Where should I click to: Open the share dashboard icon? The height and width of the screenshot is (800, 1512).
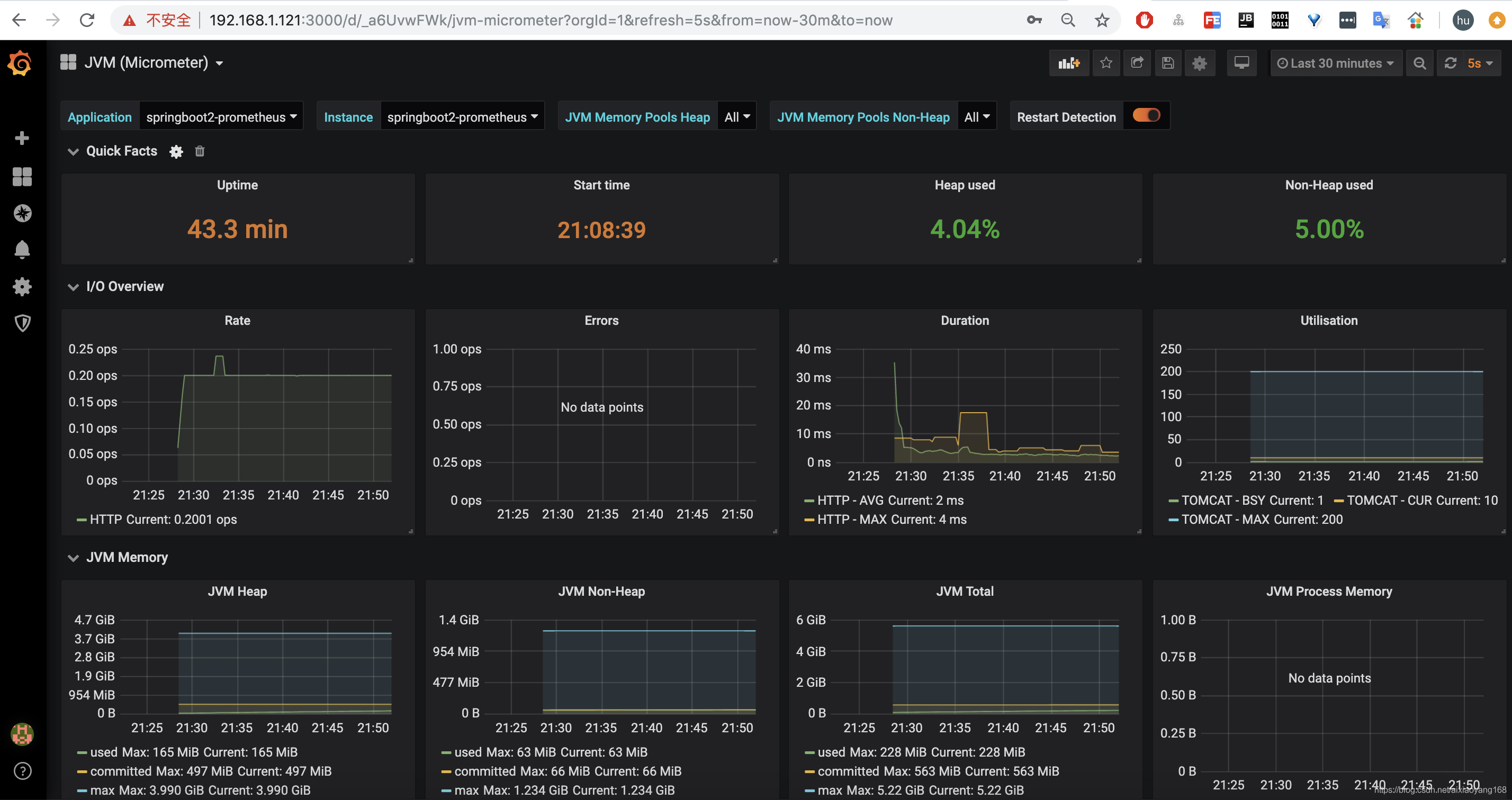click(x=1137, y=63)
